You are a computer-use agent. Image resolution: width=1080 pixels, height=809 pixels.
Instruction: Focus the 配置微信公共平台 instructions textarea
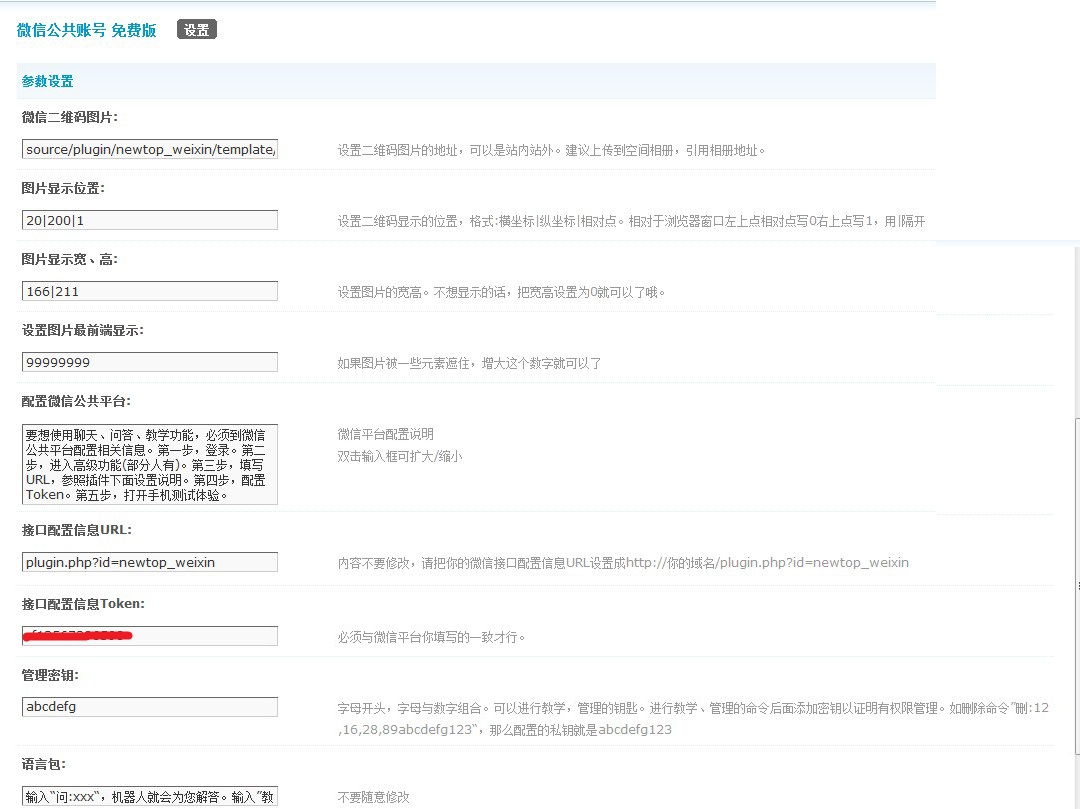[x=150, y=464]
